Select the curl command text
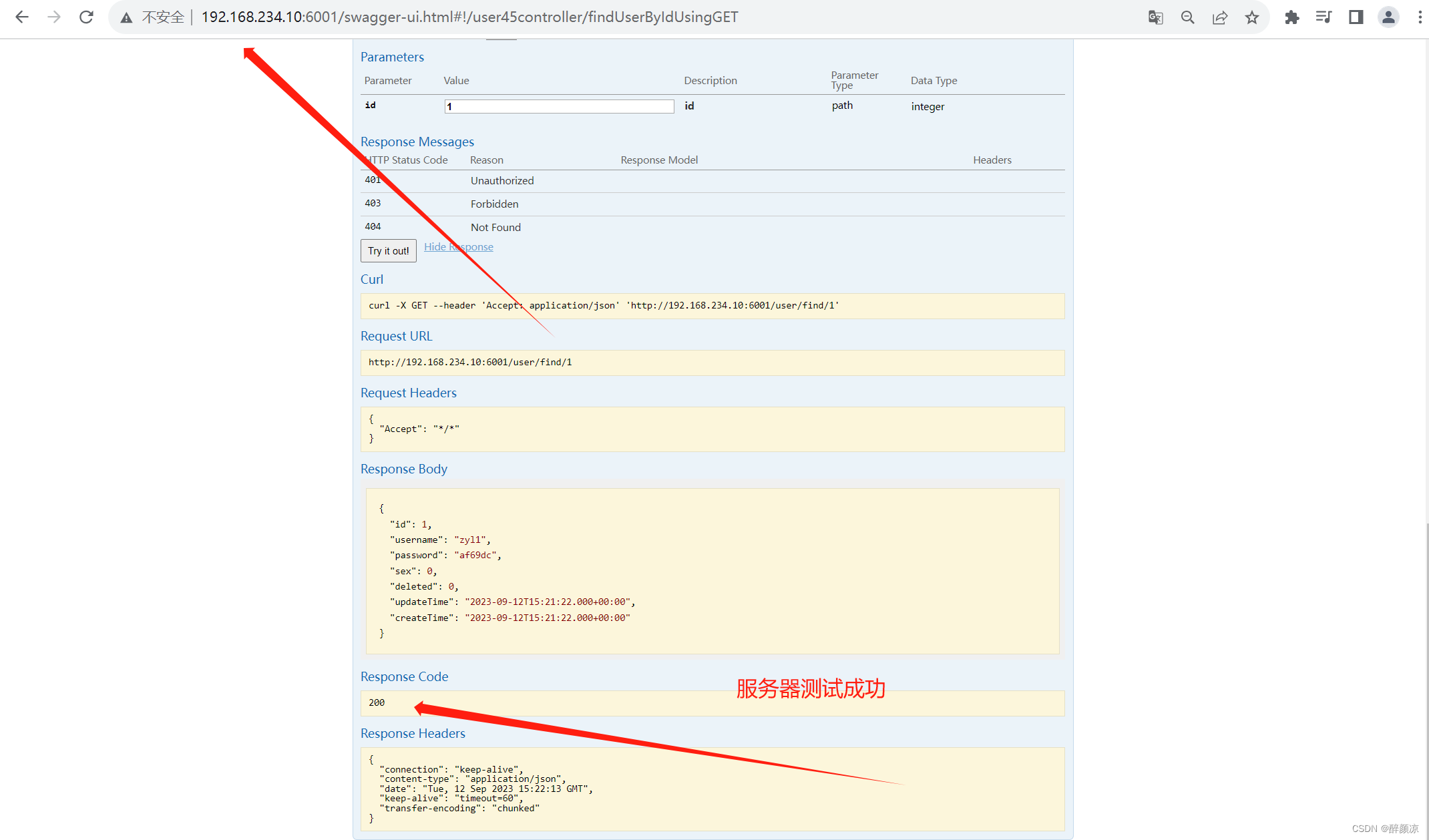The image size is (1429, 840). coord(604,306)
